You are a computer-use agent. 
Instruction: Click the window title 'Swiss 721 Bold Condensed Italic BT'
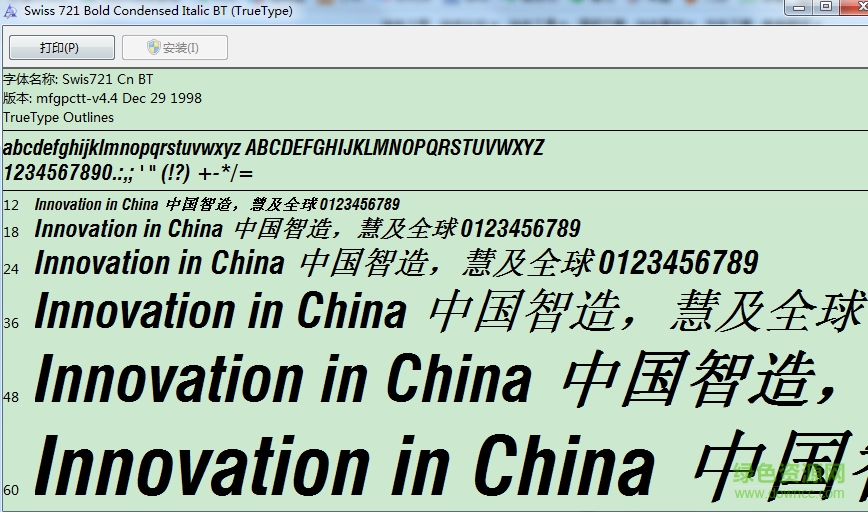(158, 11)
